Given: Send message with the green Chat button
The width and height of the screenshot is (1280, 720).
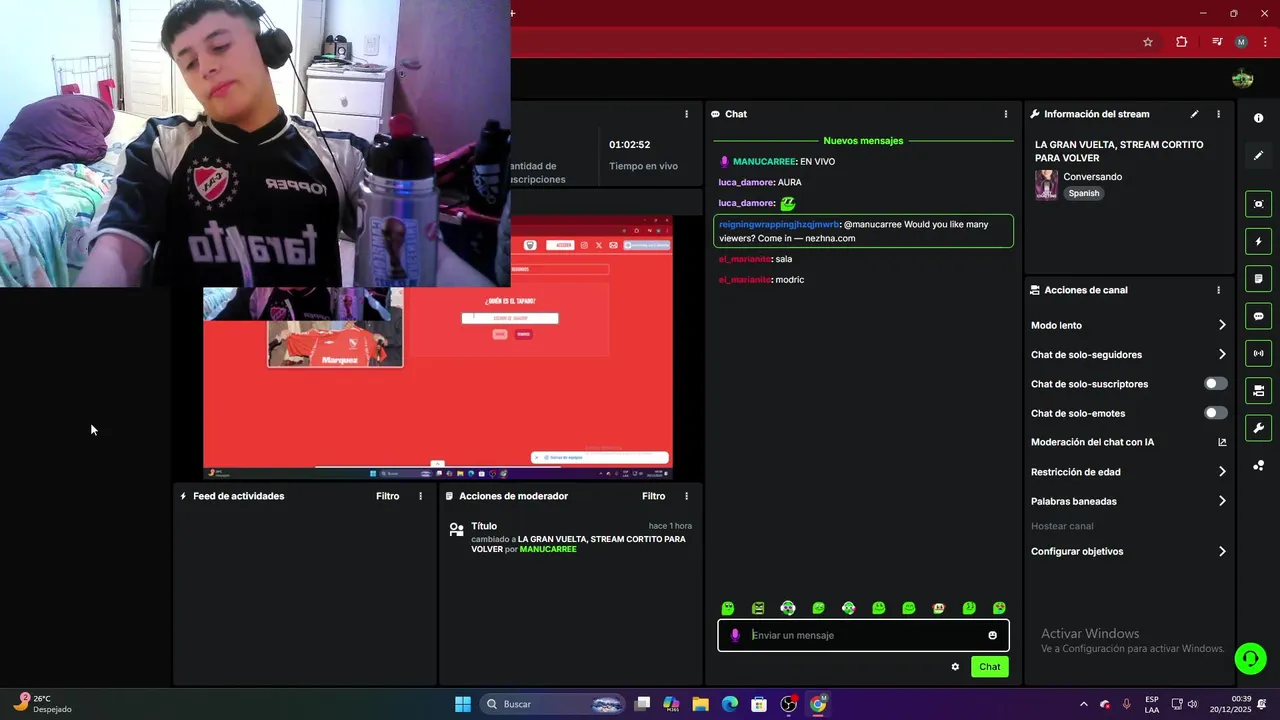Looking at the screenshot, I should coord(989,667).
